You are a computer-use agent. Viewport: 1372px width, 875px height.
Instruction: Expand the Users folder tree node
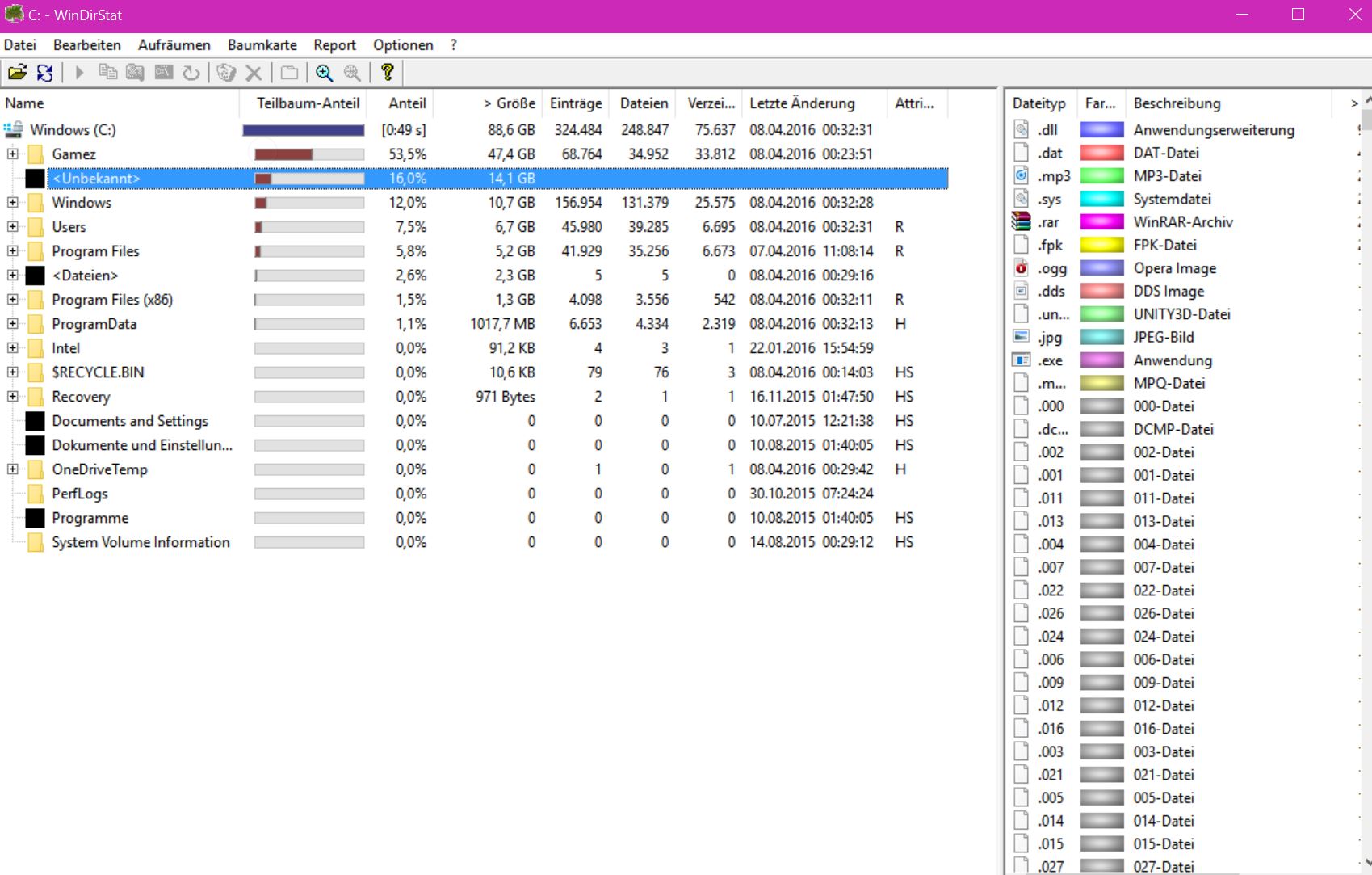[12, 226]
